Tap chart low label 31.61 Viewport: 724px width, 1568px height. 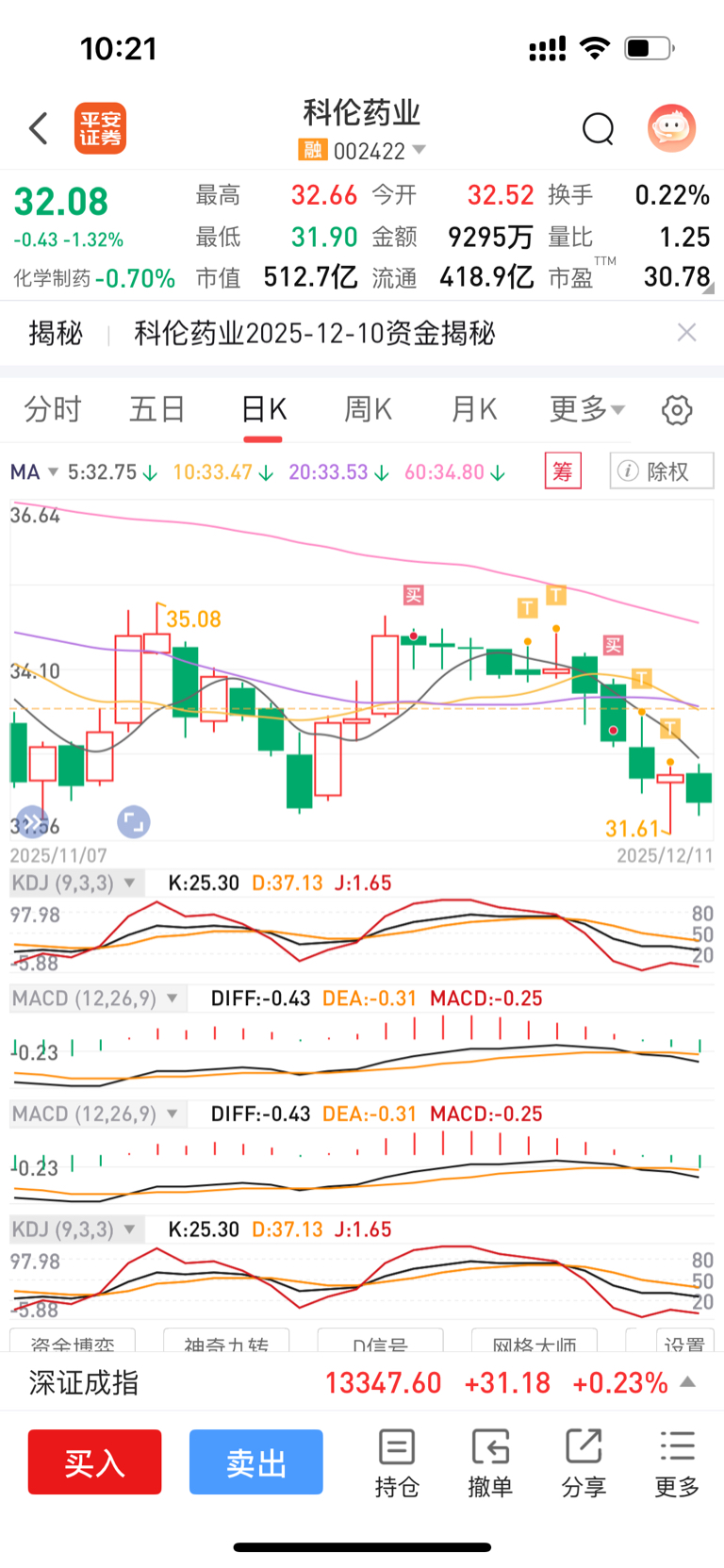633,829
